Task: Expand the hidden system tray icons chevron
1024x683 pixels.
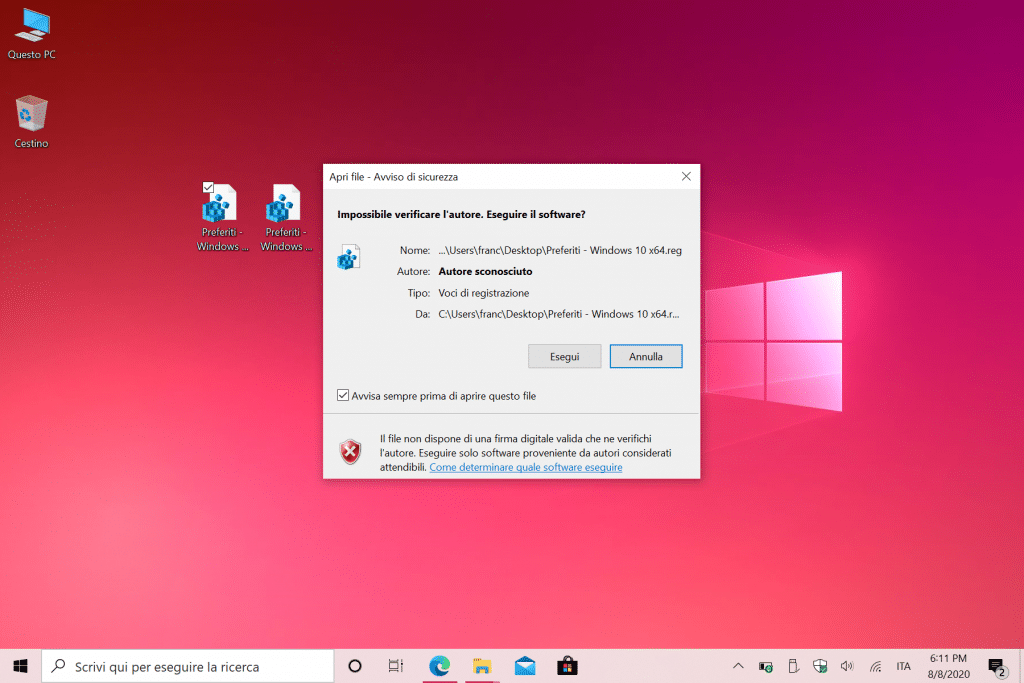Action: (738, 666)
